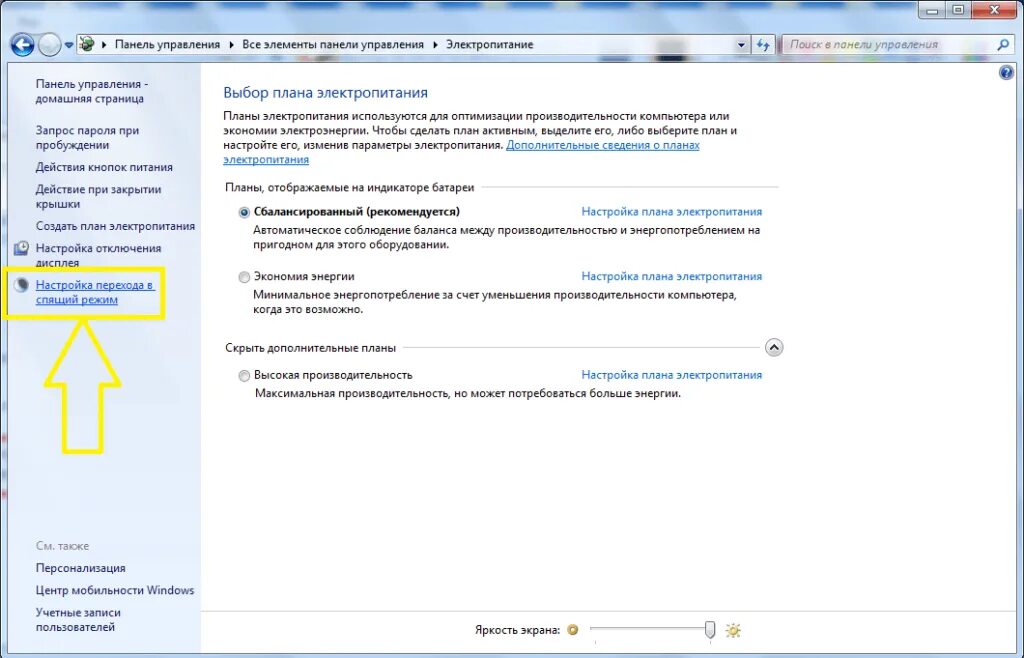
Task: Open plan settings for 'Сбалансированный'
Action: (671, 212)
